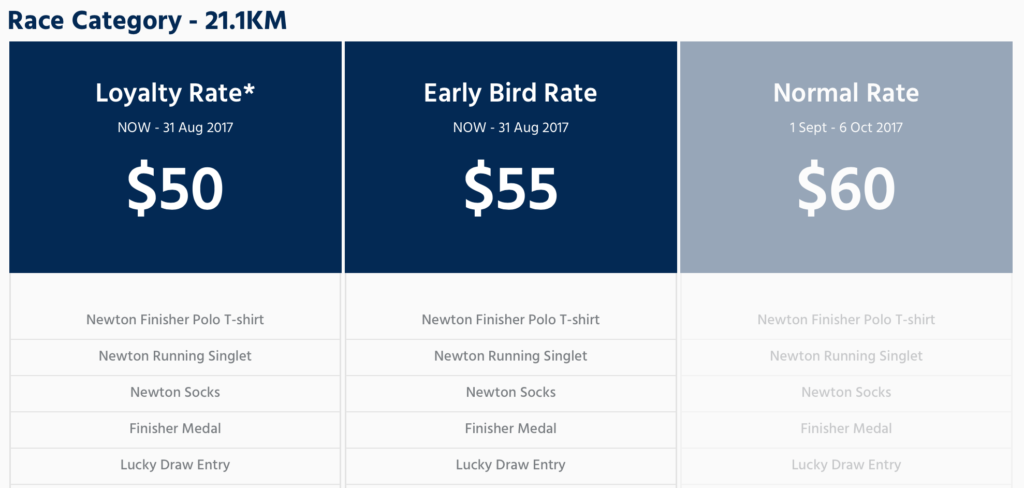Click Finisher Medal under Early Bird Rate

[511, 429]
